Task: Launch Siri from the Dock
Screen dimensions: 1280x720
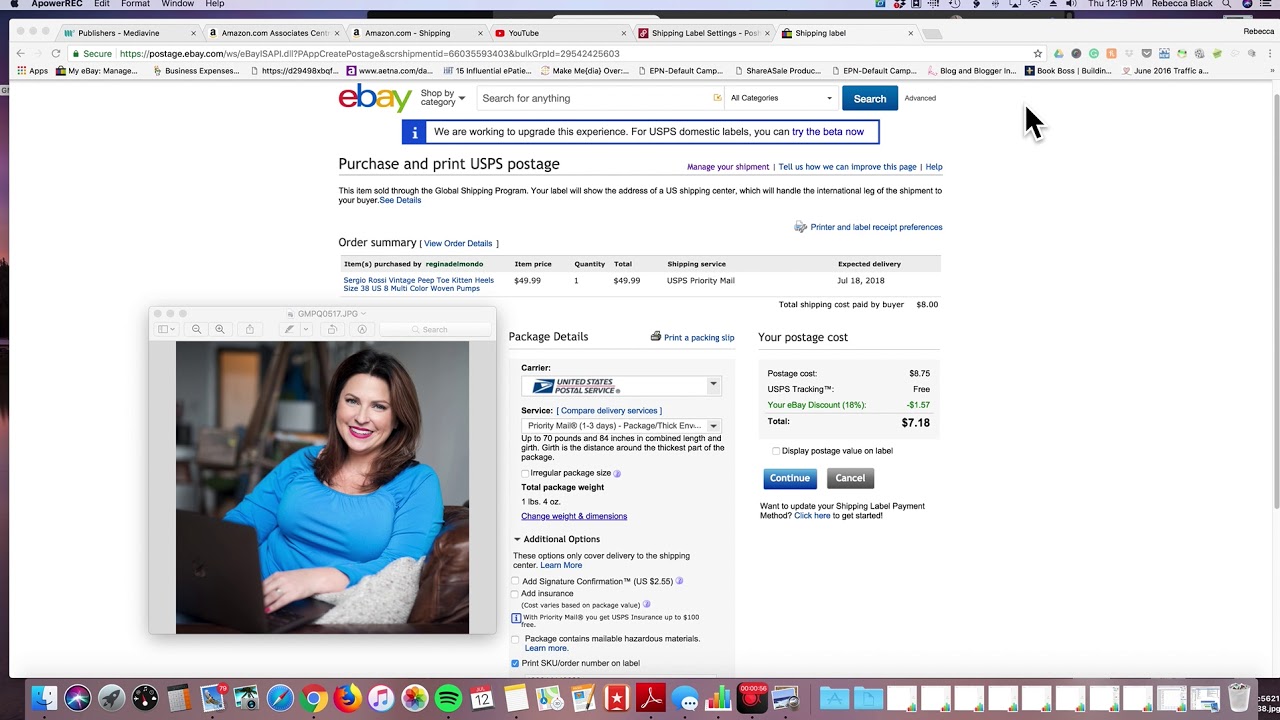Action: (78, 698)
